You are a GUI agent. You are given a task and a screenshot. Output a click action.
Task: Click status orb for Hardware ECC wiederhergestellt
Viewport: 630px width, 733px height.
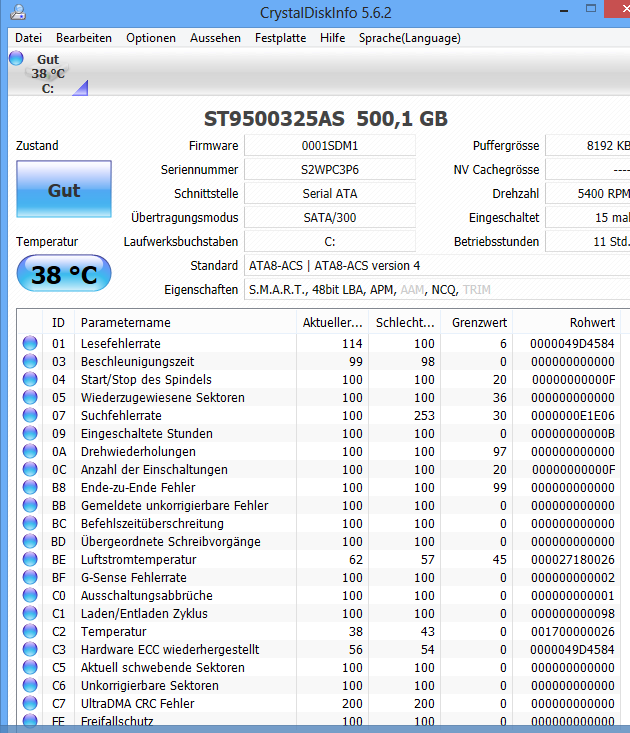click(30, 649)
